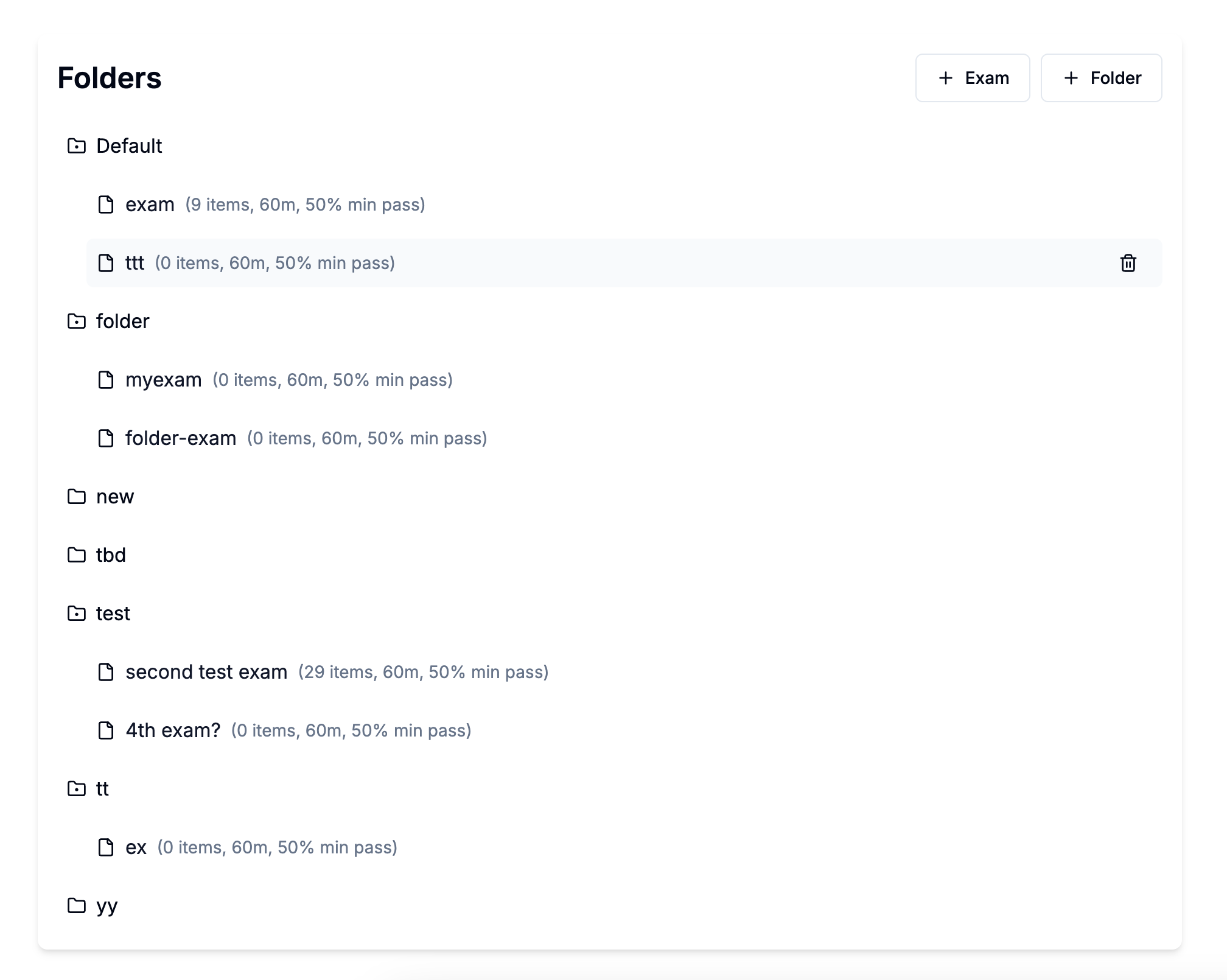The height and width of the screenshot is (980, 1227).
Task: Click the folder icon beside tbd
Action: [76, 555]
